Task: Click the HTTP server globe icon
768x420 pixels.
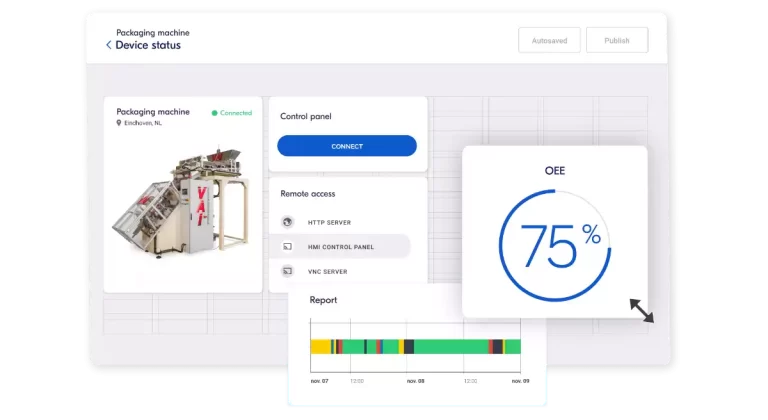Action: (287, 222)
